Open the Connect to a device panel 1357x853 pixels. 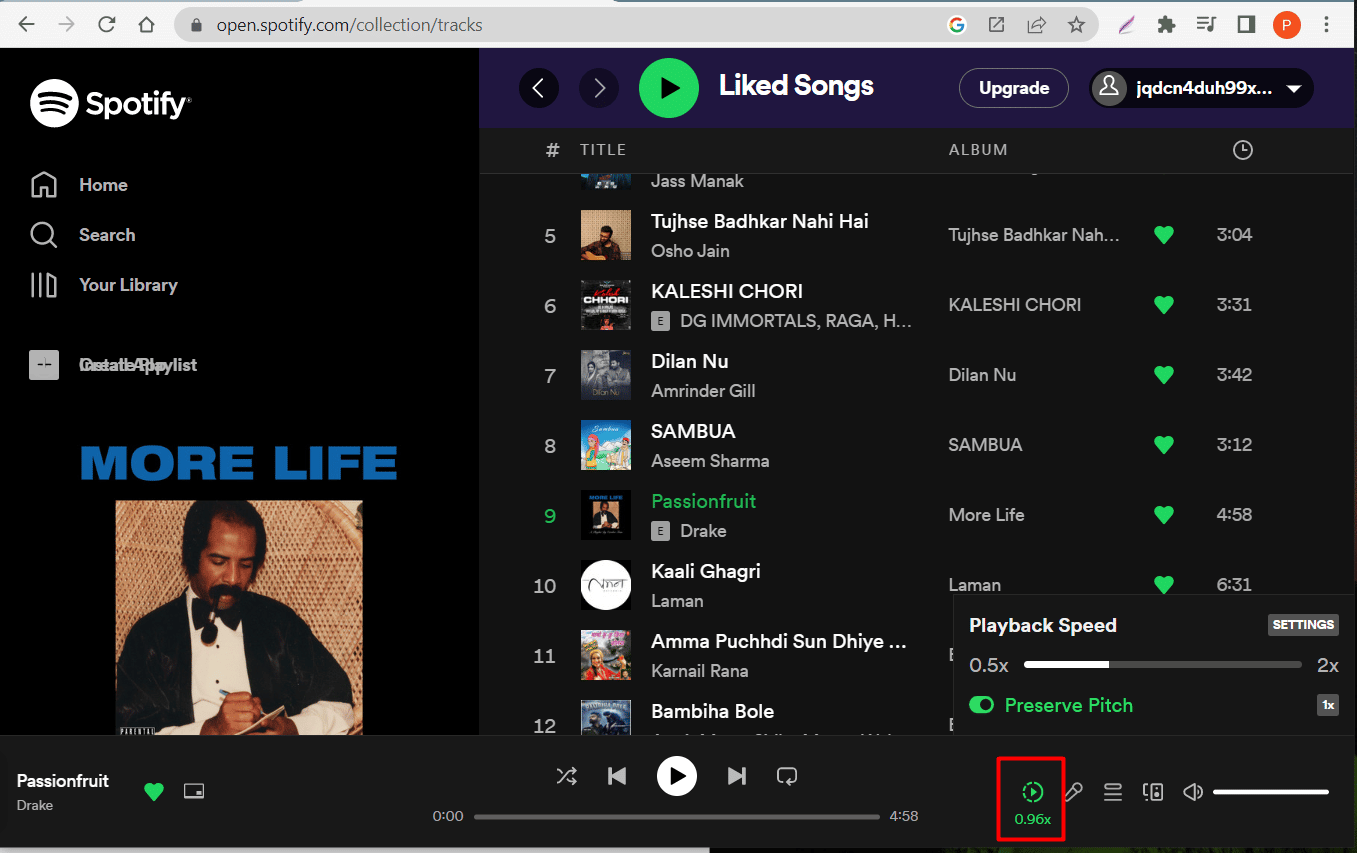point(1153,791)
